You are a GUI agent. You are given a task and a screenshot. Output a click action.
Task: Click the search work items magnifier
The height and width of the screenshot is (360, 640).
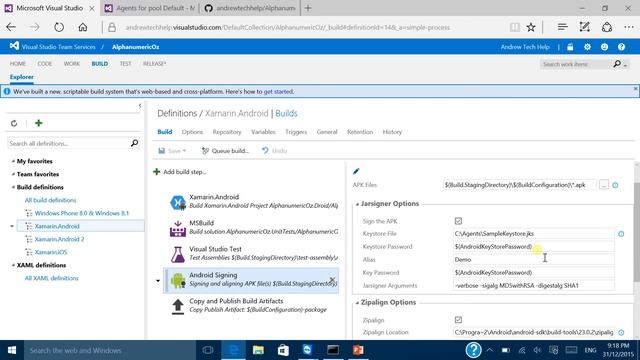(617, 64)
